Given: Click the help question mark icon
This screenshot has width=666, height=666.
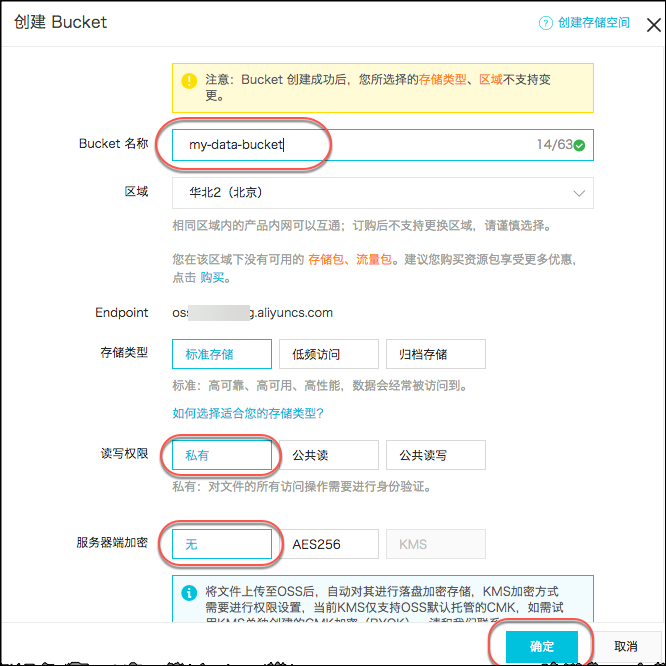Looking at the screenshot, I should click(546, 23).
